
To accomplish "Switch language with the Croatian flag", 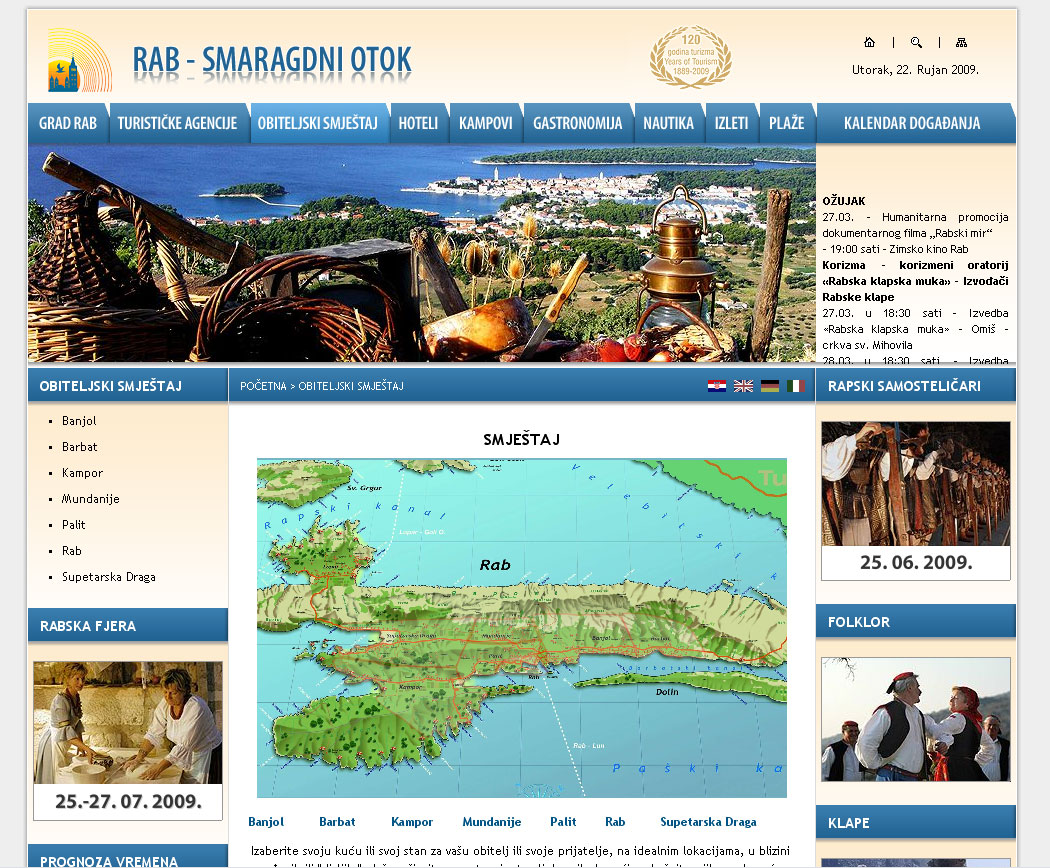I will pos(717,386).
